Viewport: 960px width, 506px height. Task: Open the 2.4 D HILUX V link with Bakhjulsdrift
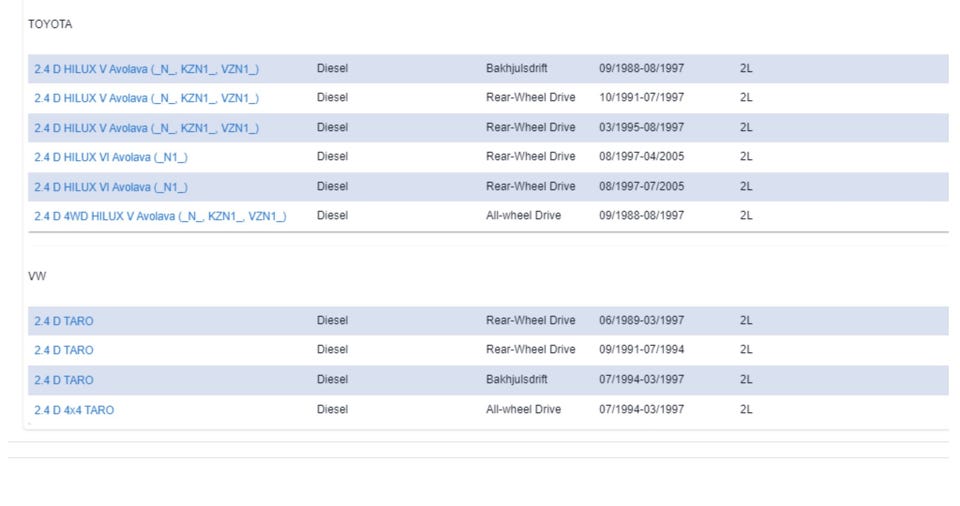(146, 69)
